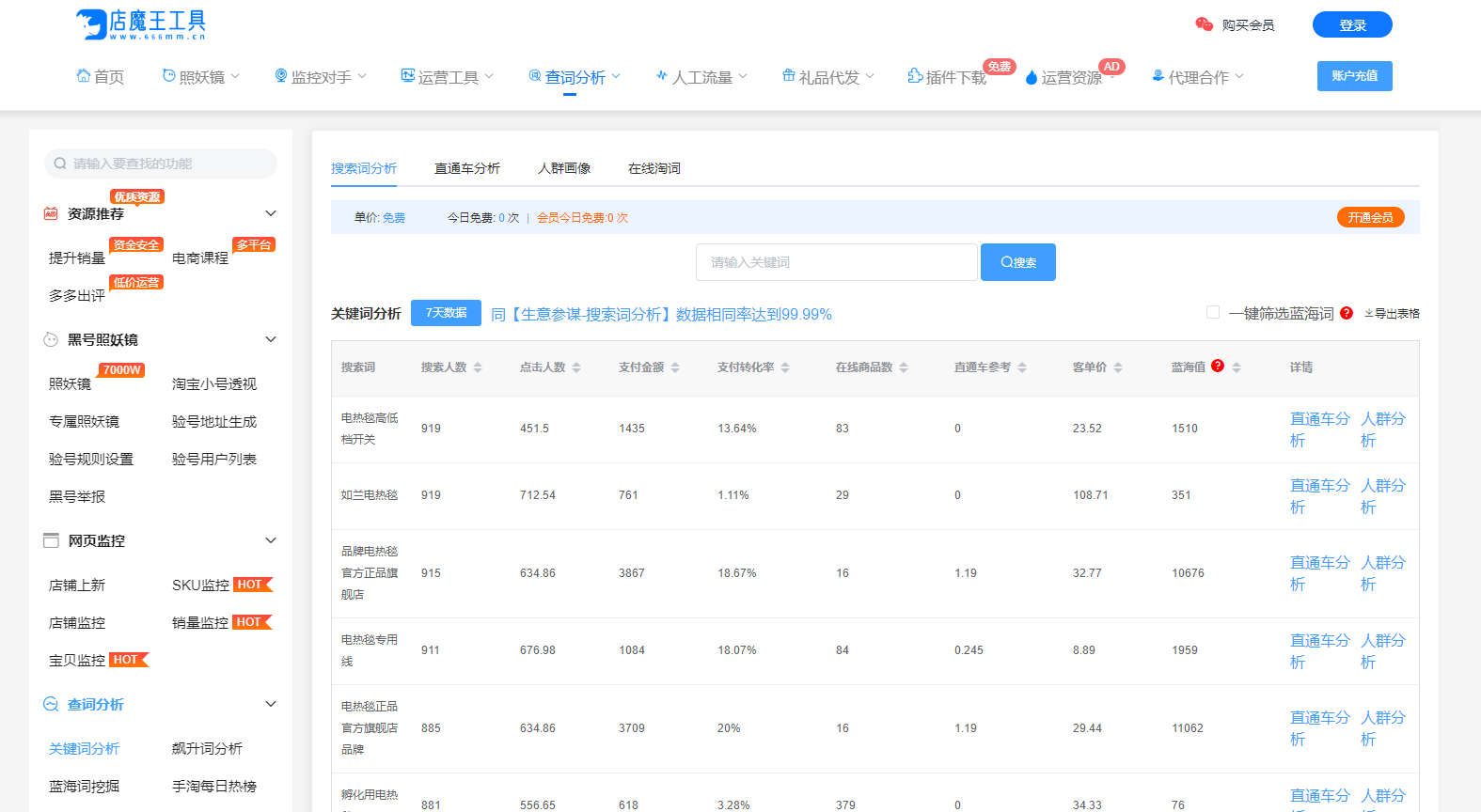Sort by 在线商品数 column arrows
Screen dimensions: 1481x812
(x=904, y=367)
